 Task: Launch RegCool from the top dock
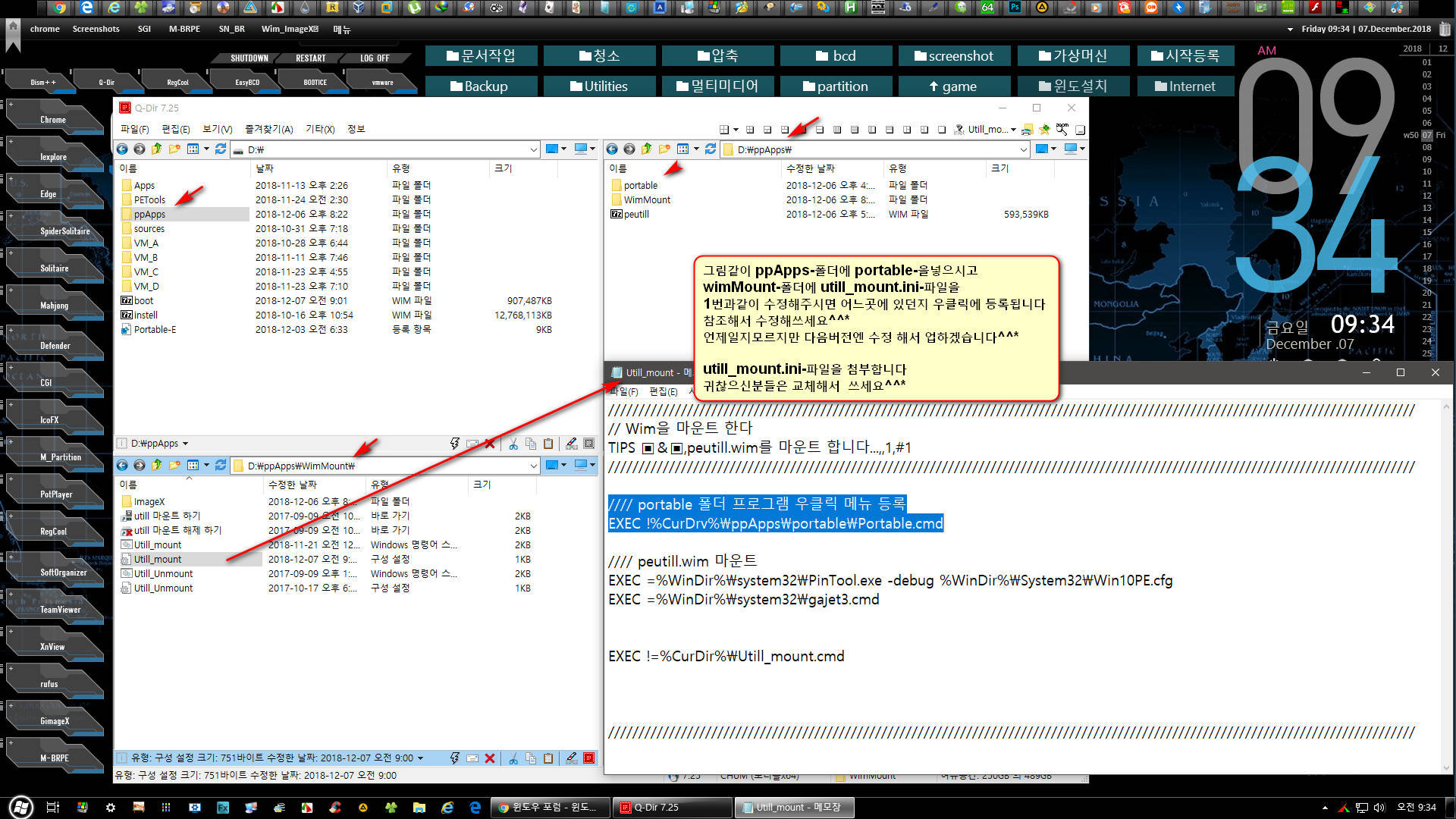pos(177,82)
